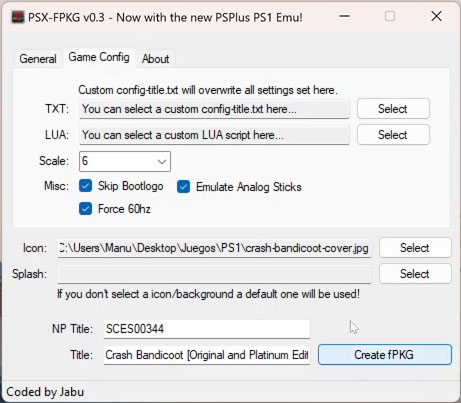Switch to the General tab
This screenshot has width=461, height=403.
click(38, 59)
